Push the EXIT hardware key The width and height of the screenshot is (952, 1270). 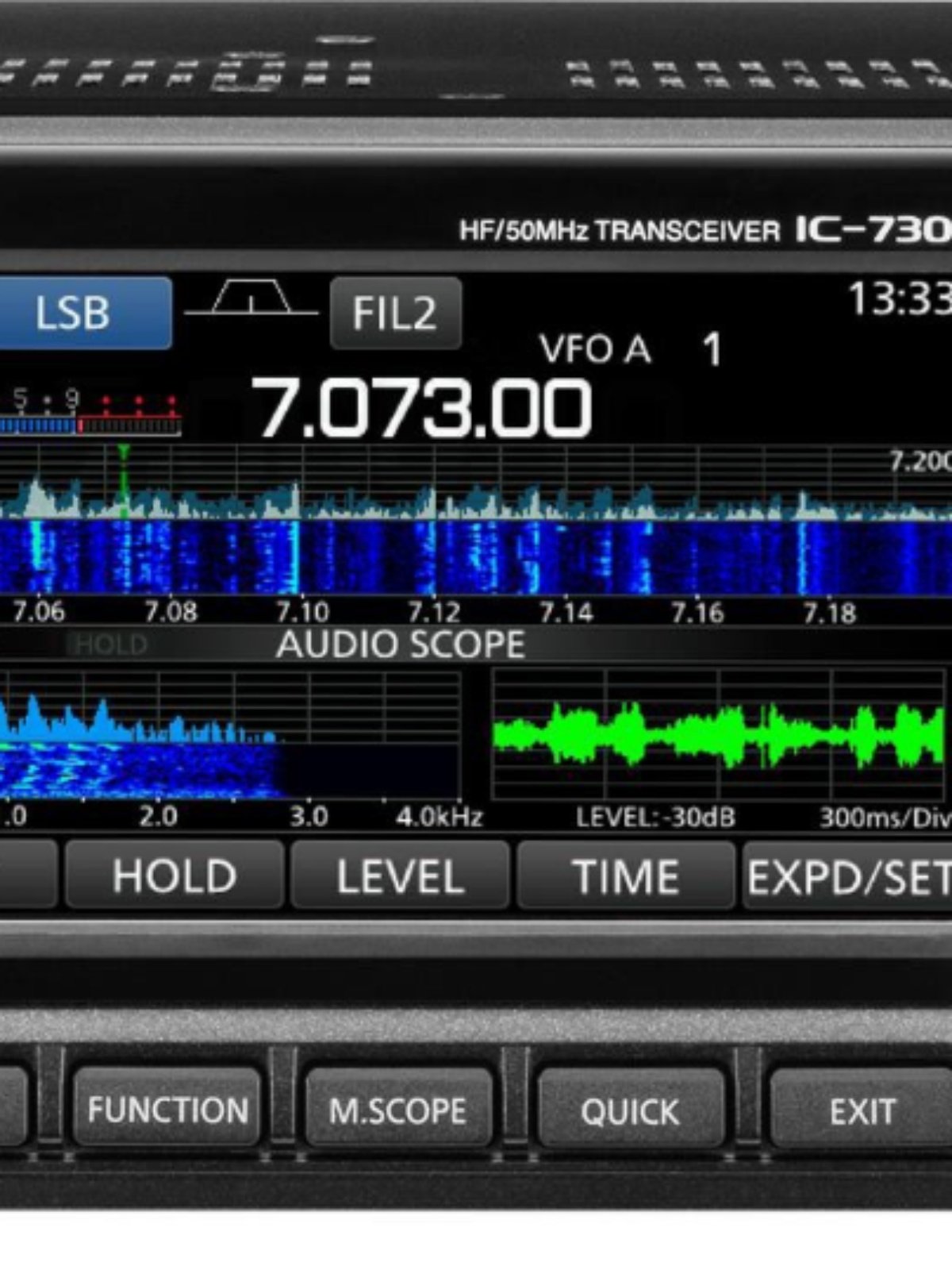pyautogui.click(x=862, y=1108)
